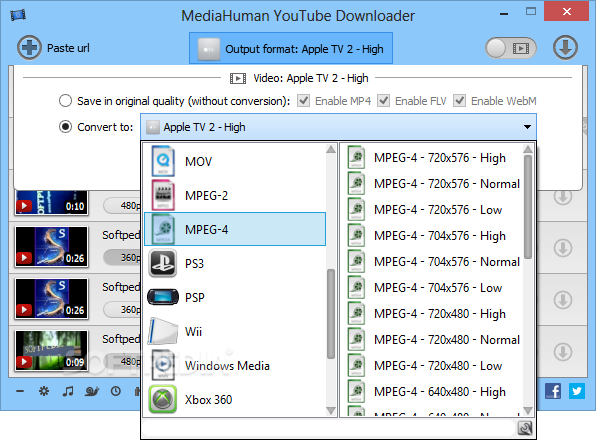Screen dimensions: 596x440
Task: Choose MPEG-2 format in the list
Action: (235, 195)
